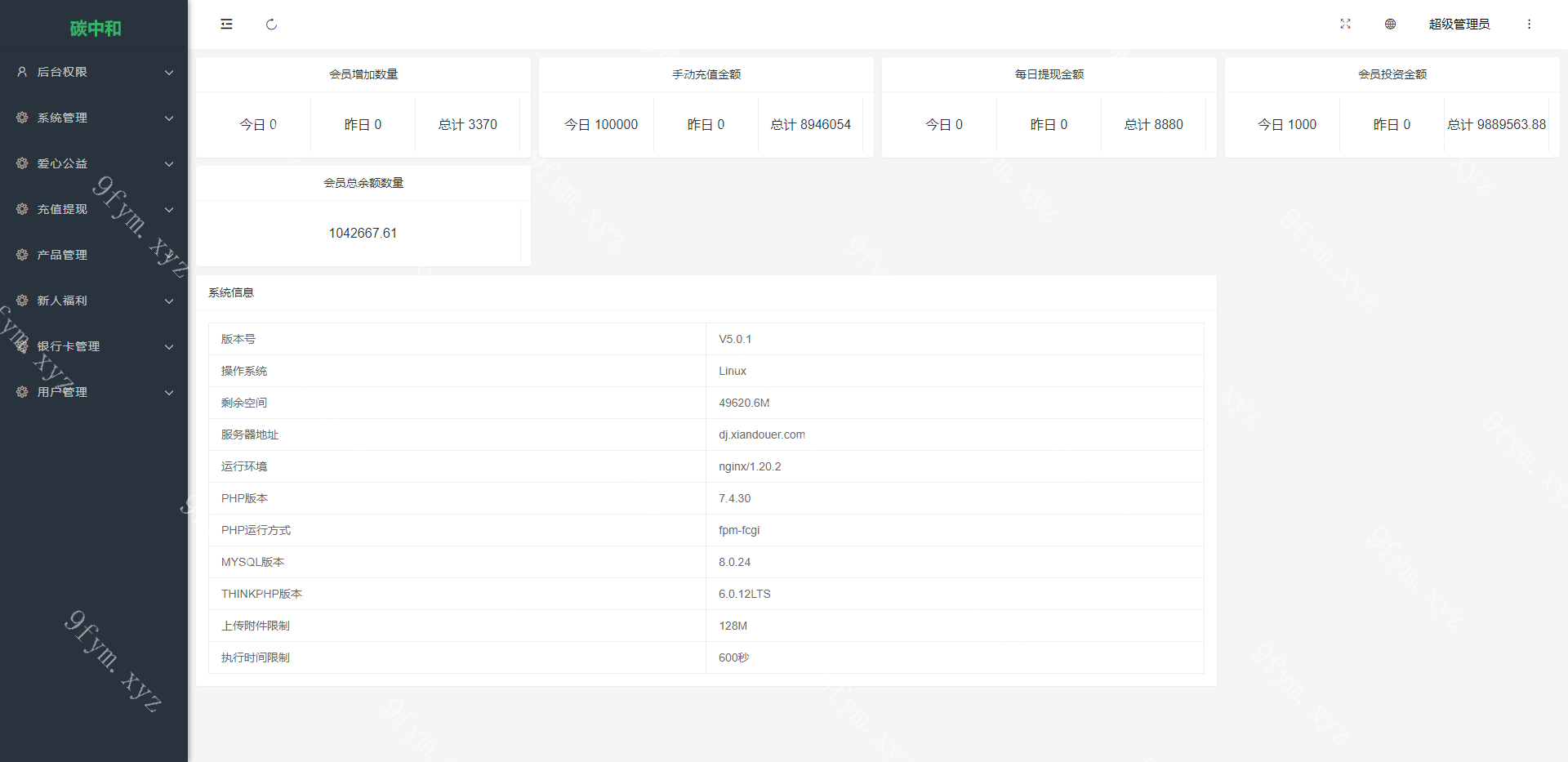Viewport: 1568px width, 762px height.
Task: Expand the 系统管理 chevron
Action: coord(169,118)
